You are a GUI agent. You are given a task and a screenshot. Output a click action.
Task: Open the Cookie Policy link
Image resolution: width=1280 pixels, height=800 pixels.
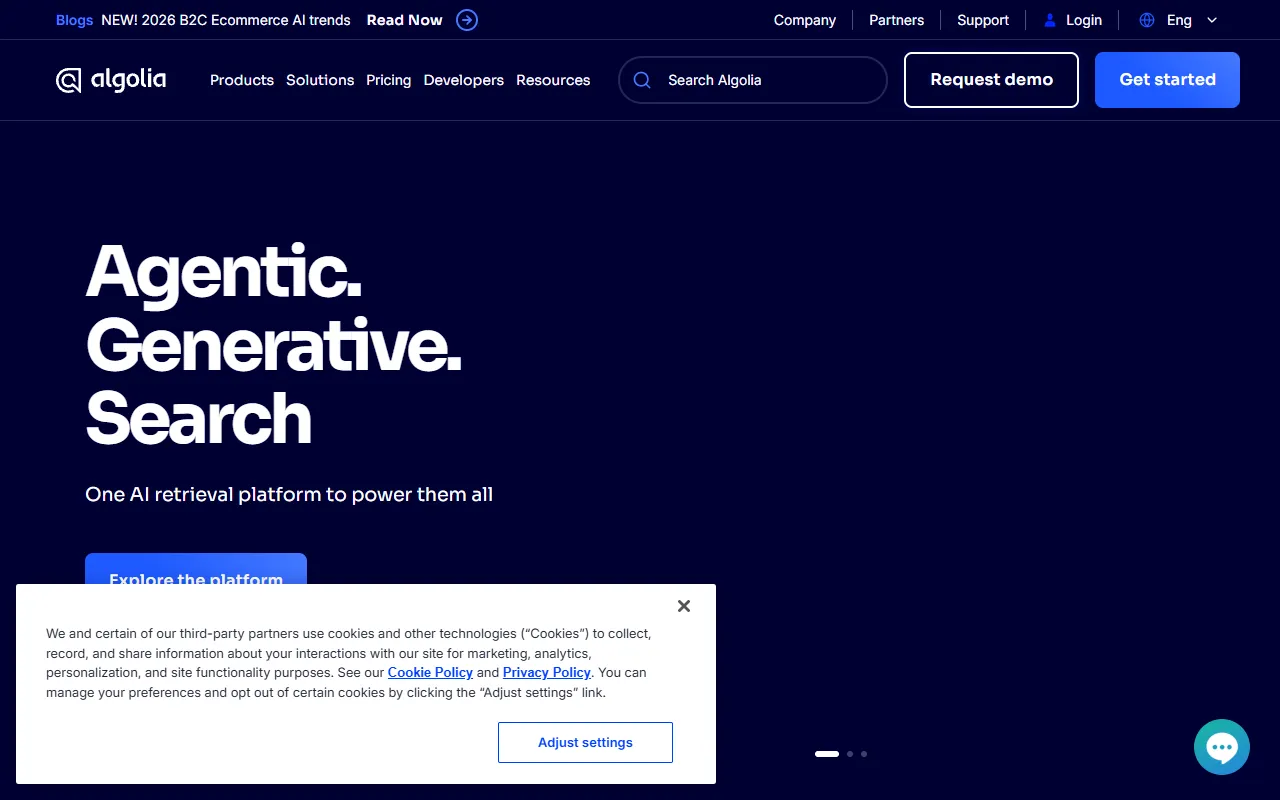coord(430,672)
